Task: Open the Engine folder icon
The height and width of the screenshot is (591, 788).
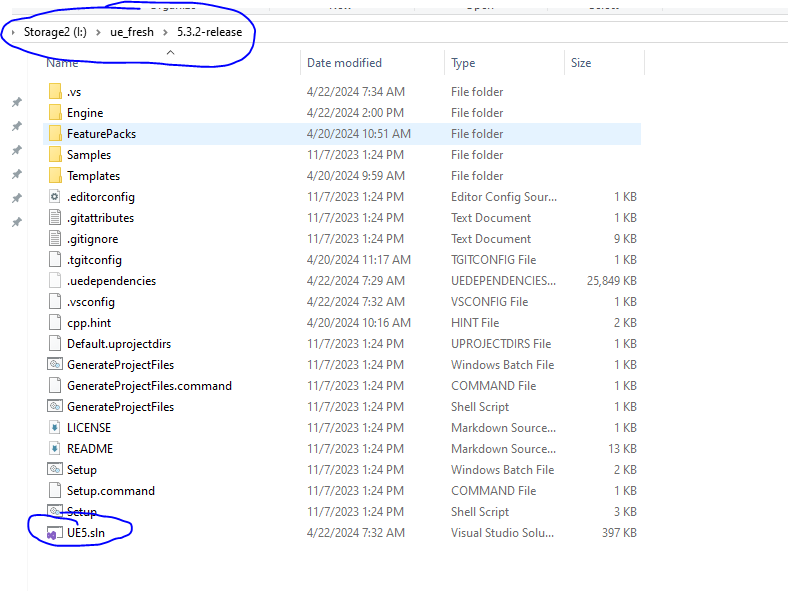Action: click(55, 113)
